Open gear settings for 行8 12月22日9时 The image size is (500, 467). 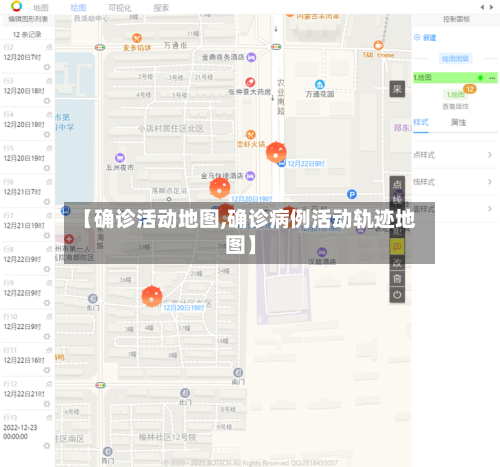coord(47,269)
